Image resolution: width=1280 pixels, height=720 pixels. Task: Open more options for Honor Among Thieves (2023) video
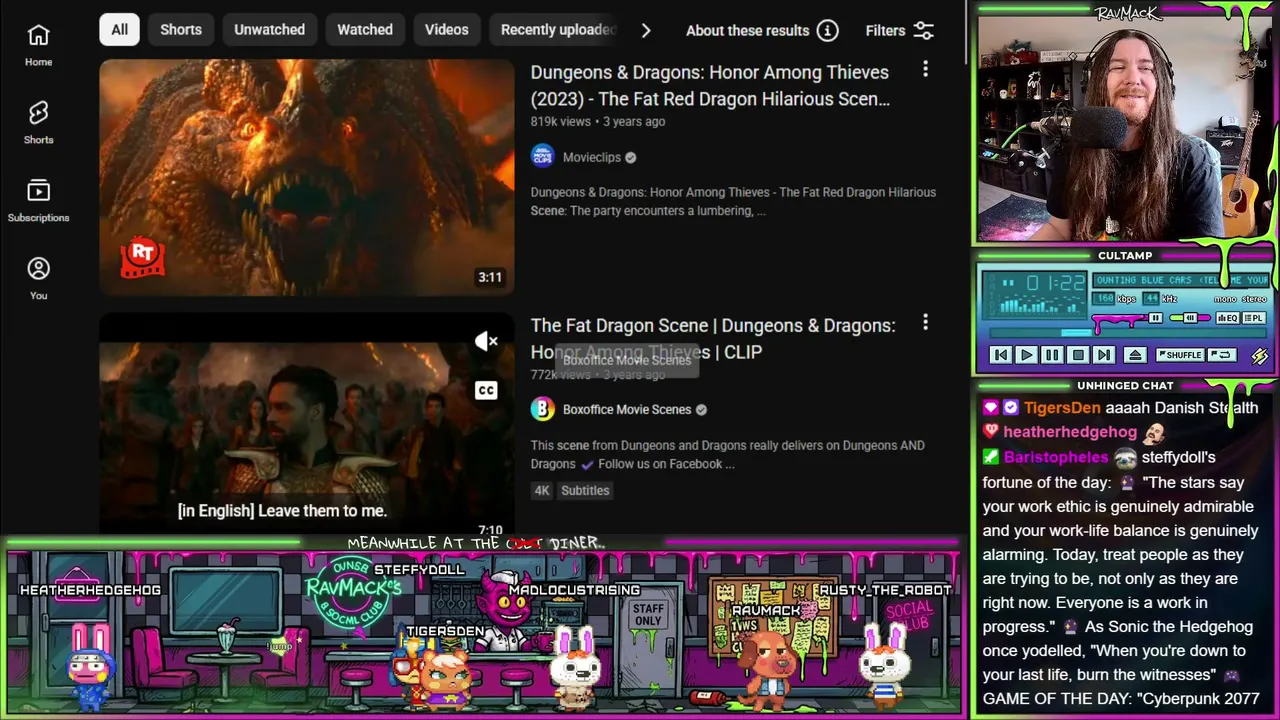(925, 69)
